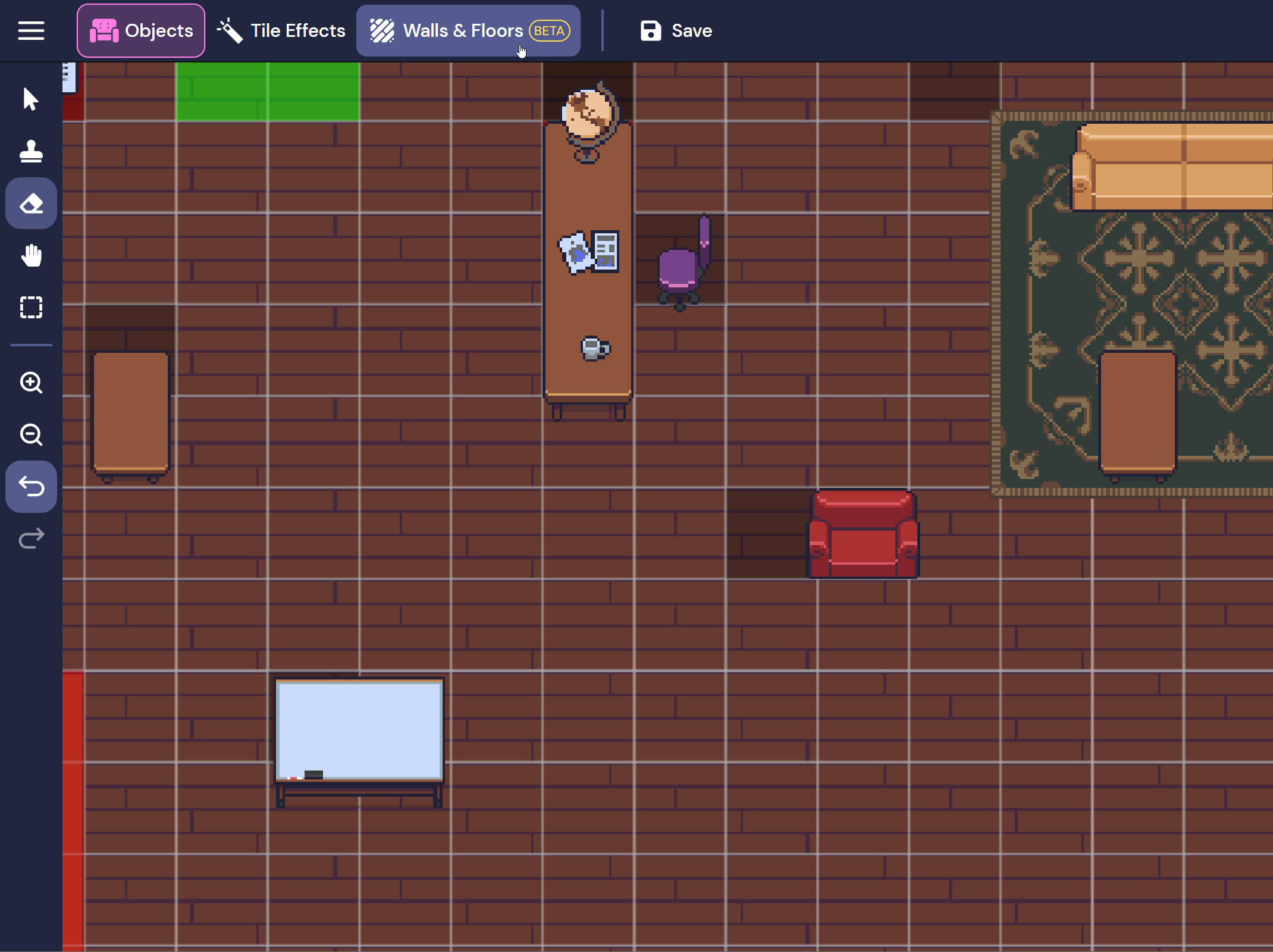Open the Walls & Floors tab
This screenshot has width=1273, height=952.
468,31
